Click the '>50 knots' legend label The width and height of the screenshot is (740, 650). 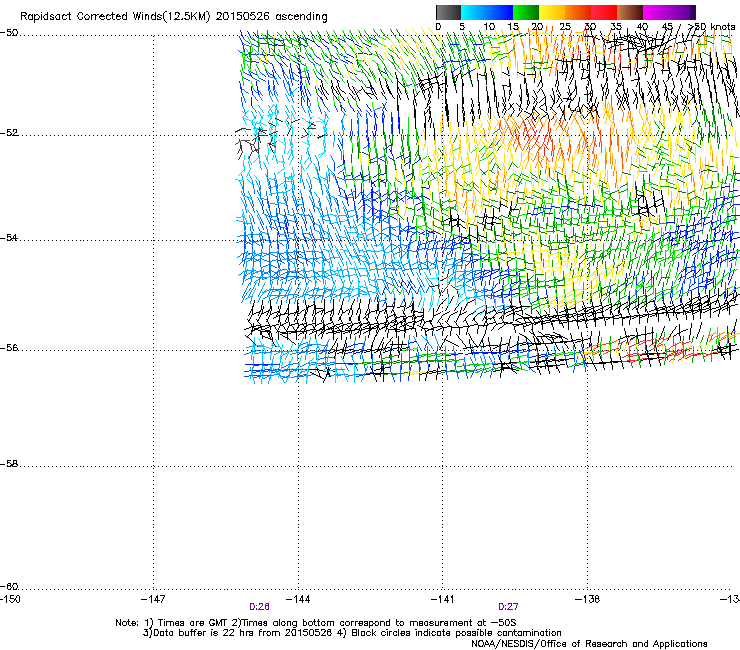click(711, 27)
